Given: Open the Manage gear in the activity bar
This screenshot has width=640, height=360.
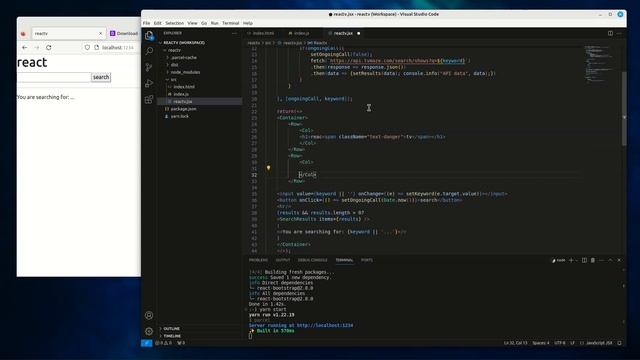Looking at the screenshot, I should point(149,331).
